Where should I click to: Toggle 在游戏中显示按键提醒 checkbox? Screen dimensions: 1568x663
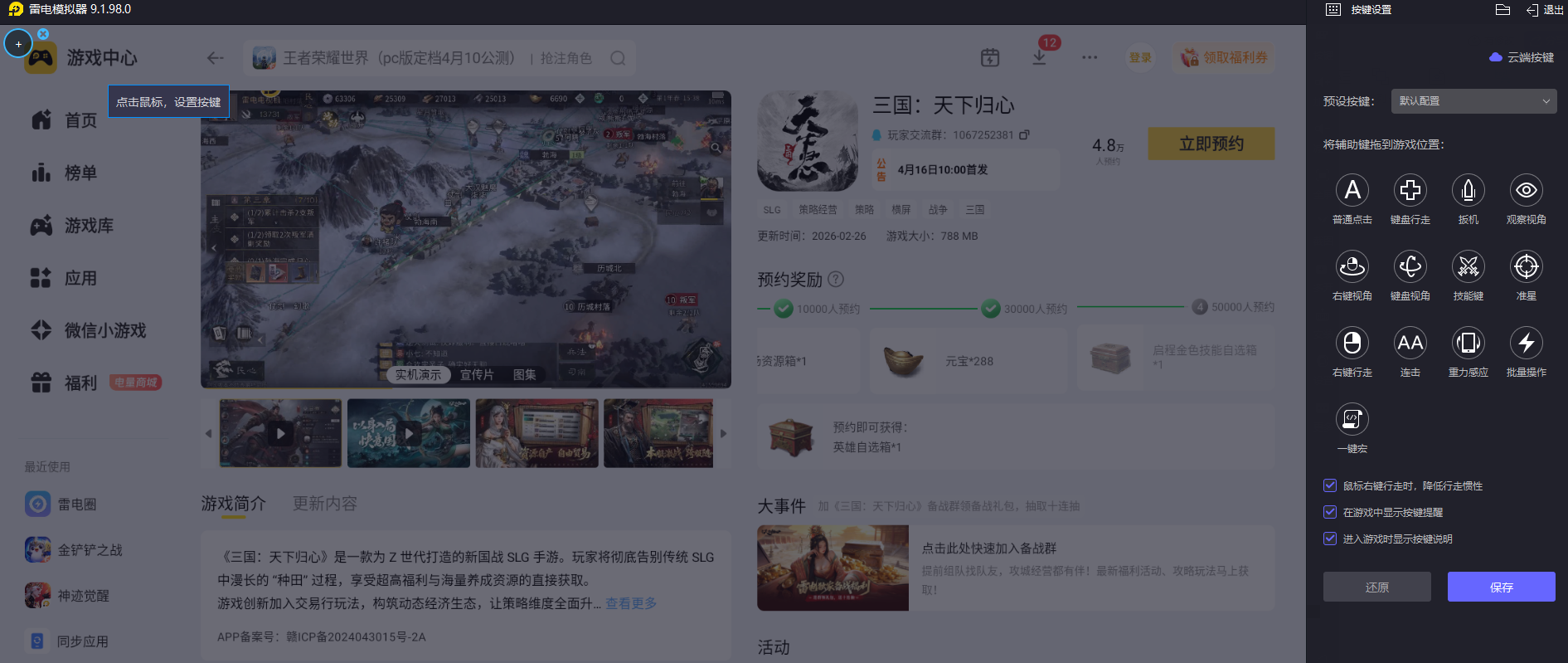pyautogui.click(x=1330, y=512)
